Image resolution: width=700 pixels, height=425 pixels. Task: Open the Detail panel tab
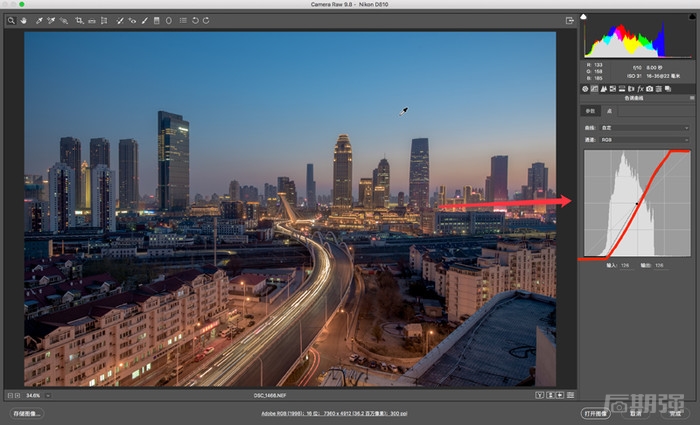click(x=604, y=89)
